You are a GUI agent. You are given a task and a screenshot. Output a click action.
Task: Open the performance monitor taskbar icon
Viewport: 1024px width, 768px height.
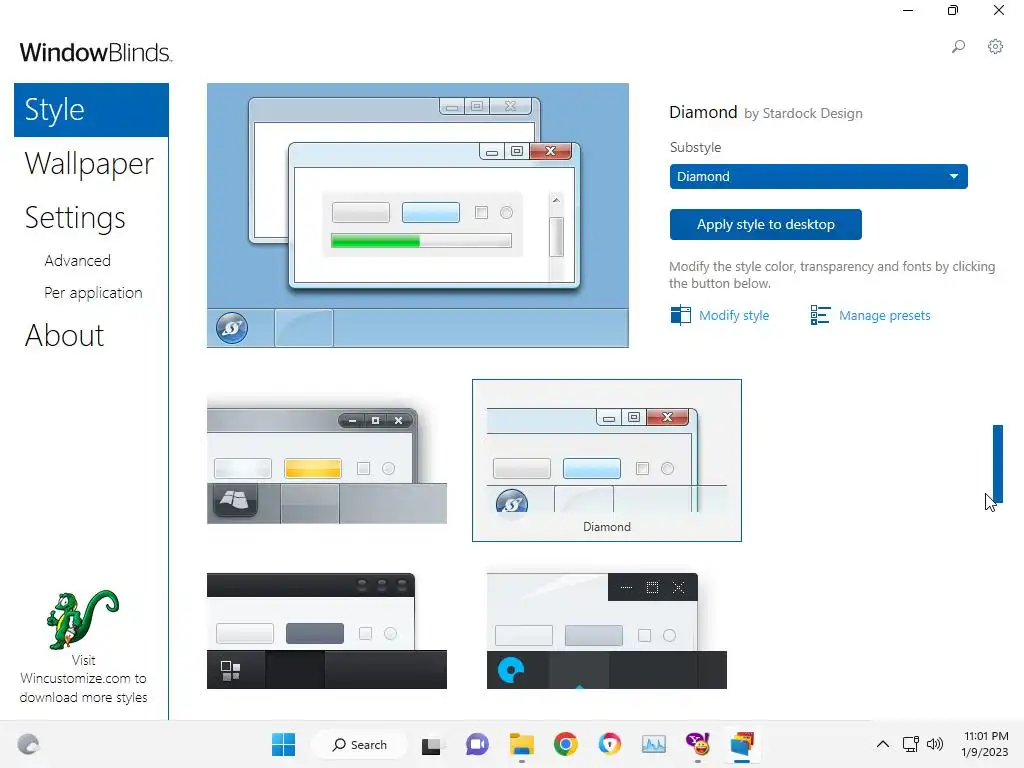654,744
